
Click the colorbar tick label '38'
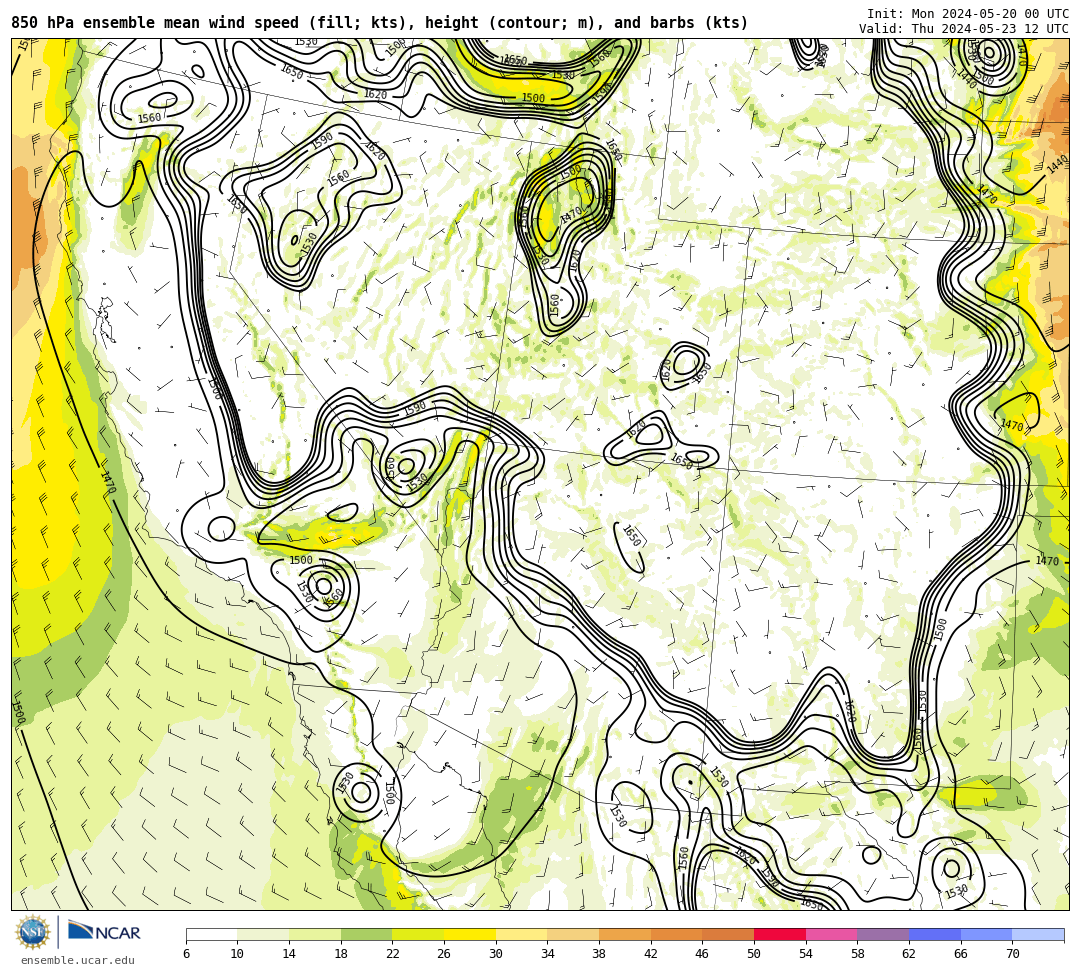point(599,954)
